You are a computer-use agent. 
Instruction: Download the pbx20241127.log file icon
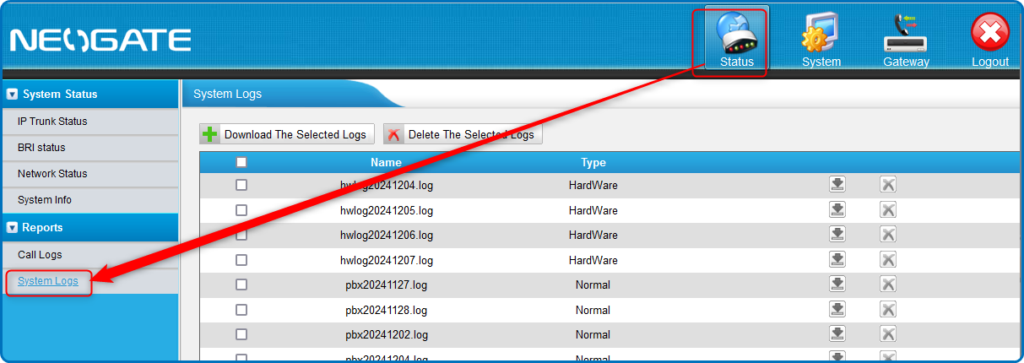point(837,284)
